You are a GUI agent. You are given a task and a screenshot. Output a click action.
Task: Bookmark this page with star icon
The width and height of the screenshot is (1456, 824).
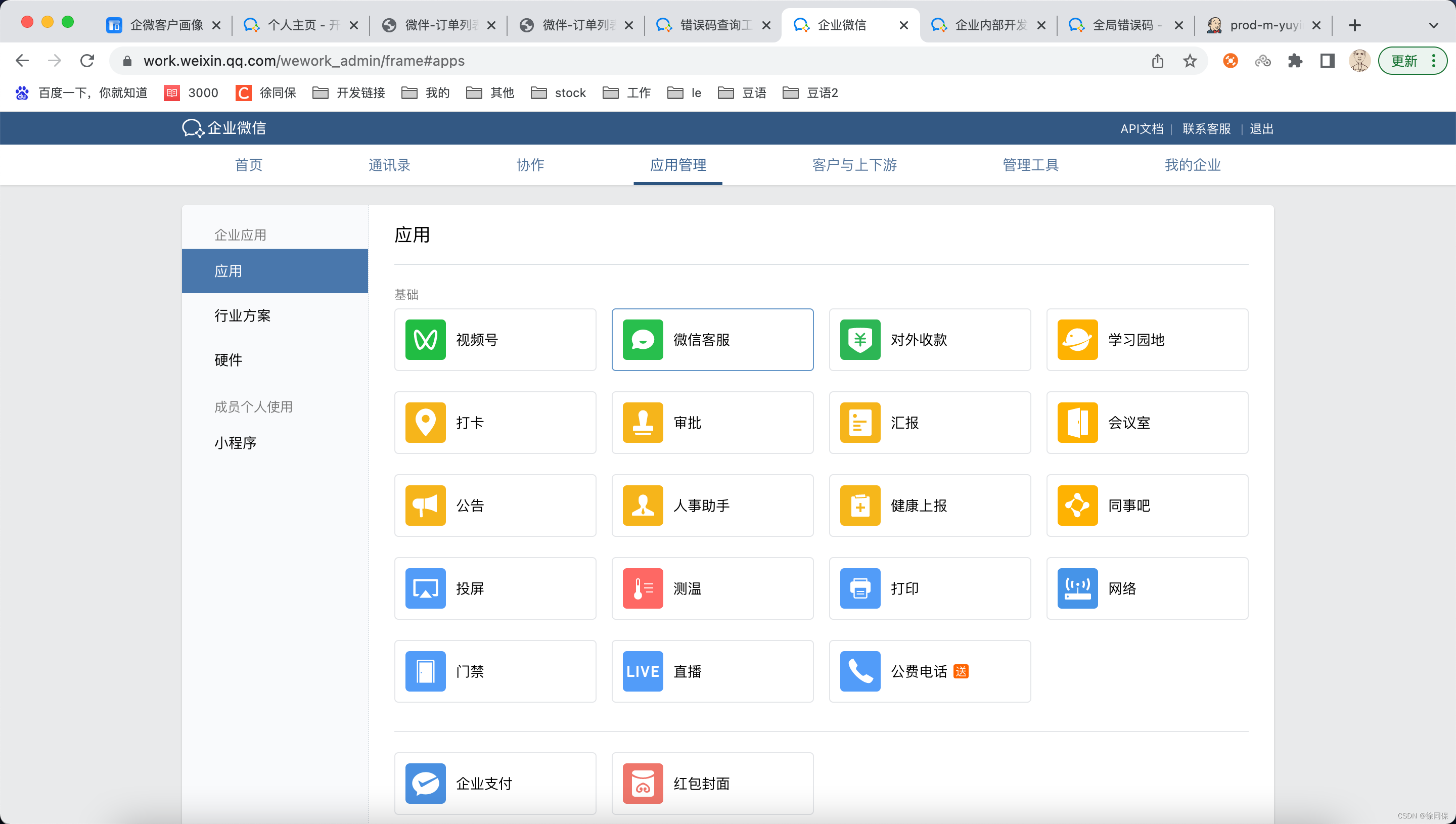point(1190,61)
